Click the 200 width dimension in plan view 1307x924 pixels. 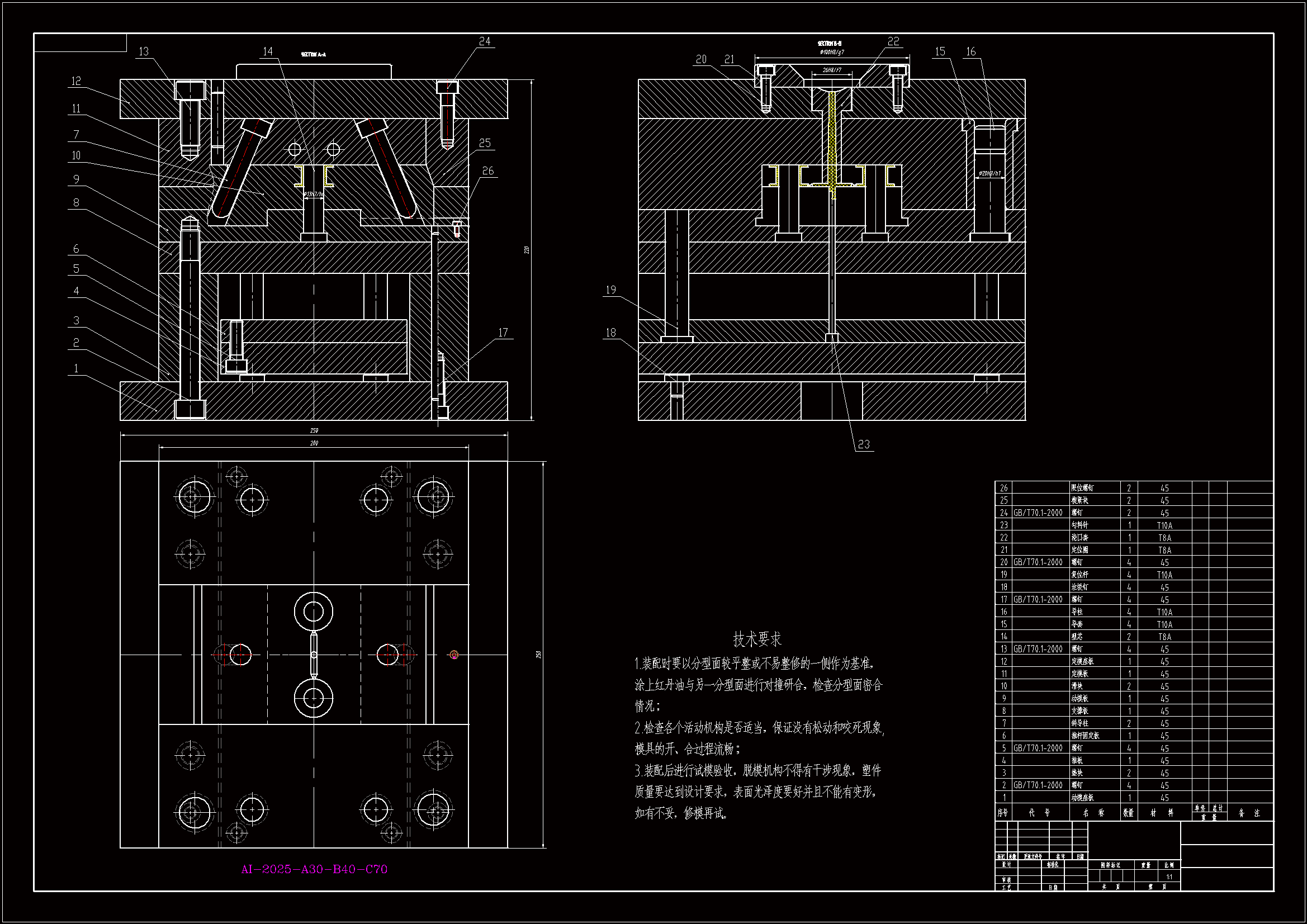[x=314, y=443]
